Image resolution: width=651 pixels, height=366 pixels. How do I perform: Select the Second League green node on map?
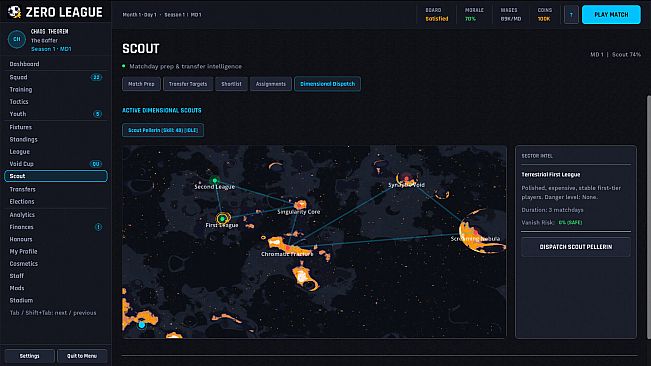215,181
